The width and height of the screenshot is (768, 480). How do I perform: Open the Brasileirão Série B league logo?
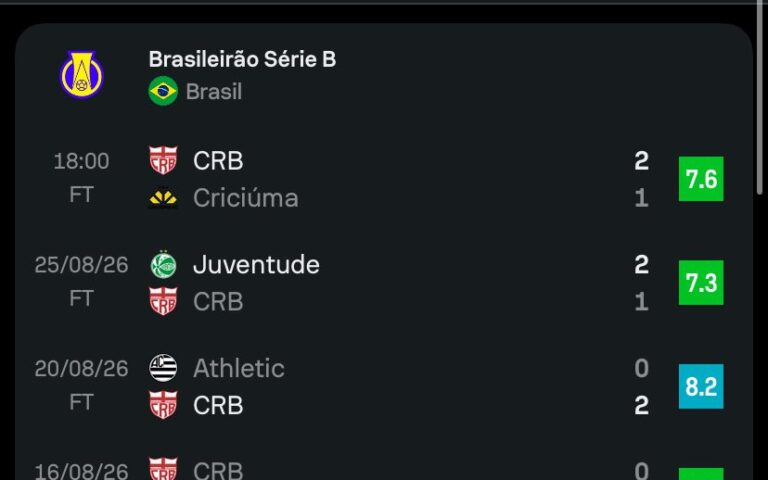tap(81, 75)
